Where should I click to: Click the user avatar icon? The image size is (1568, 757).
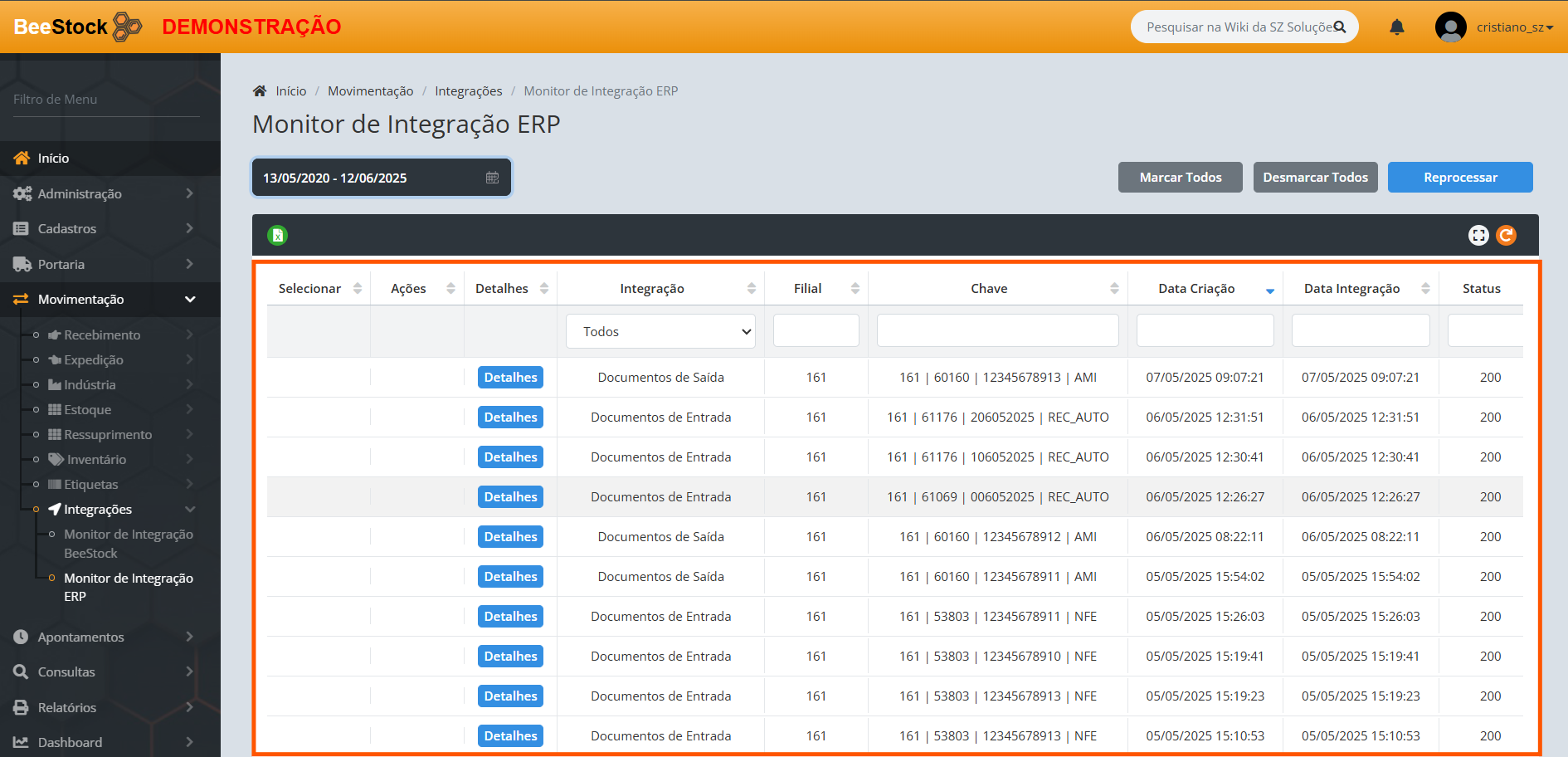[x=1450, y=27]
